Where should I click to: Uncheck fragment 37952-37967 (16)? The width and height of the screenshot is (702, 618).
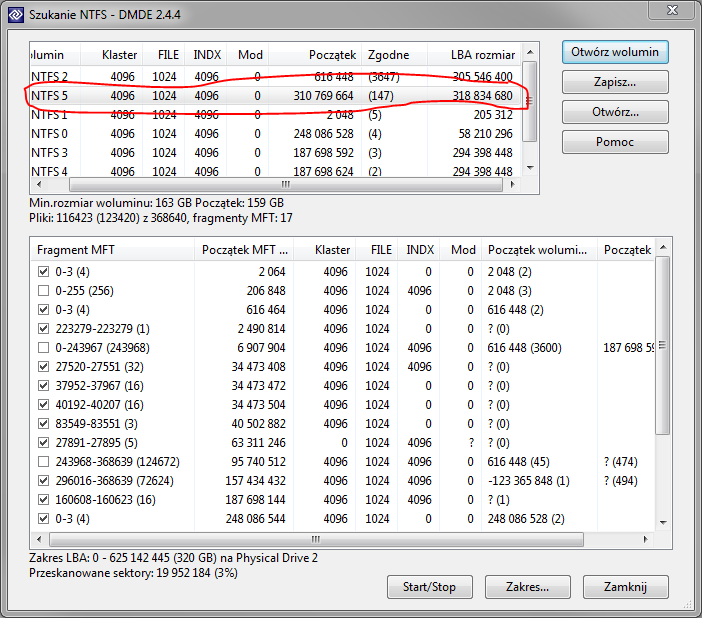coord(43,386)
